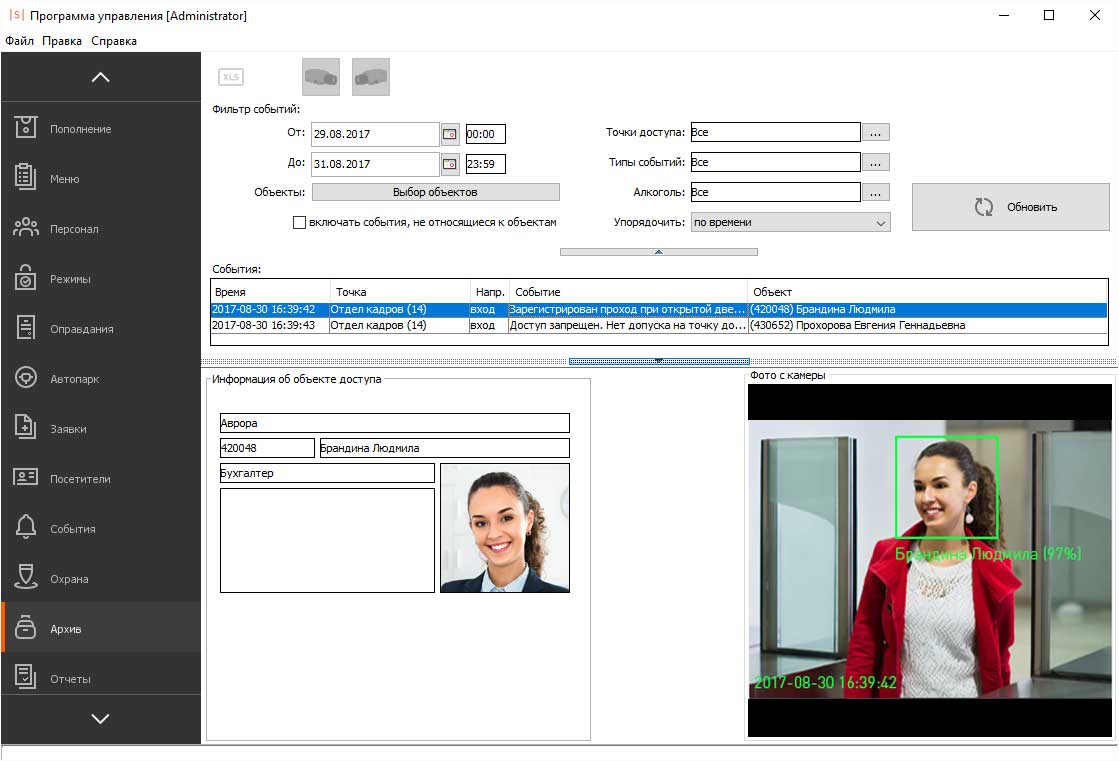
Task: Open calendar picker for the 'От' date
Action: tap(451, 134)
